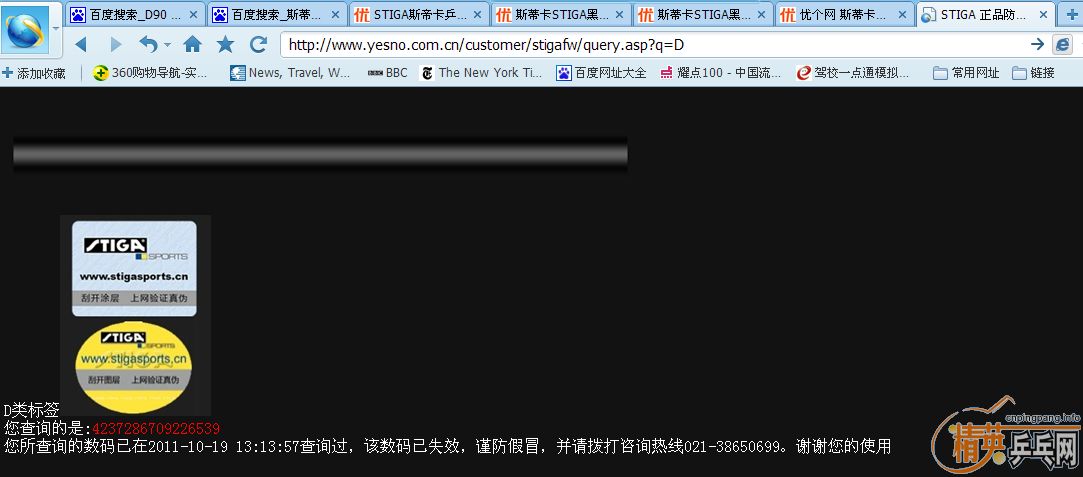The image size is (1083, 477).
Task: Close the STIGA斯蒂卡乒 tab
Action: [x=477, y=14]
